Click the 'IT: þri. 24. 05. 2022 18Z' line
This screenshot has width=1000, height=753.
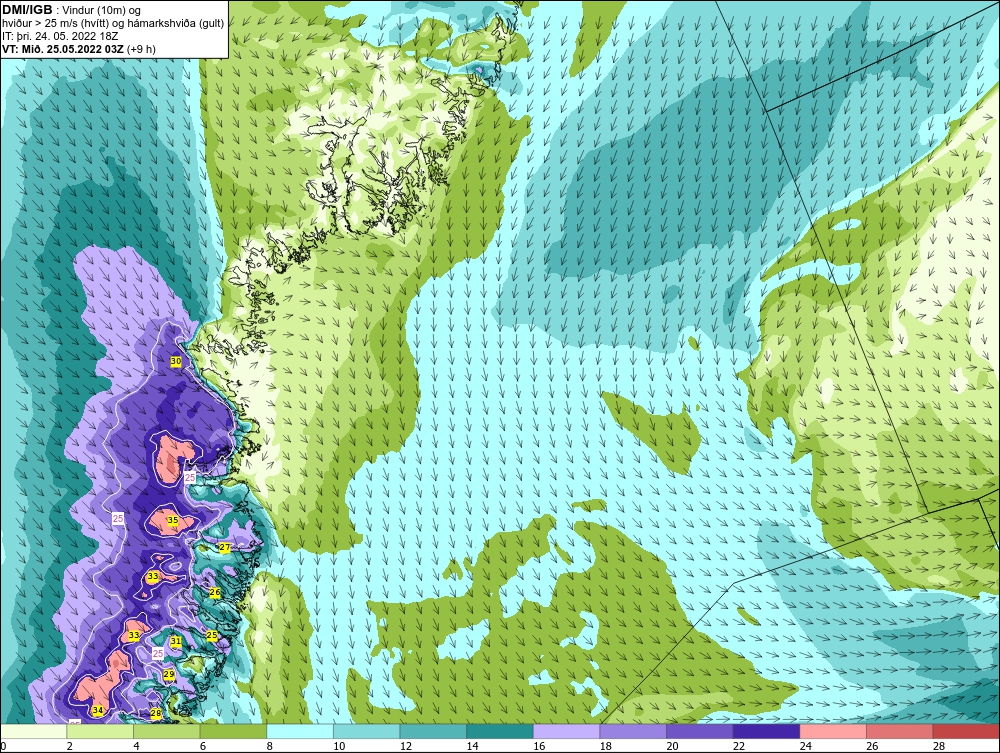click(x=60, y=36)
